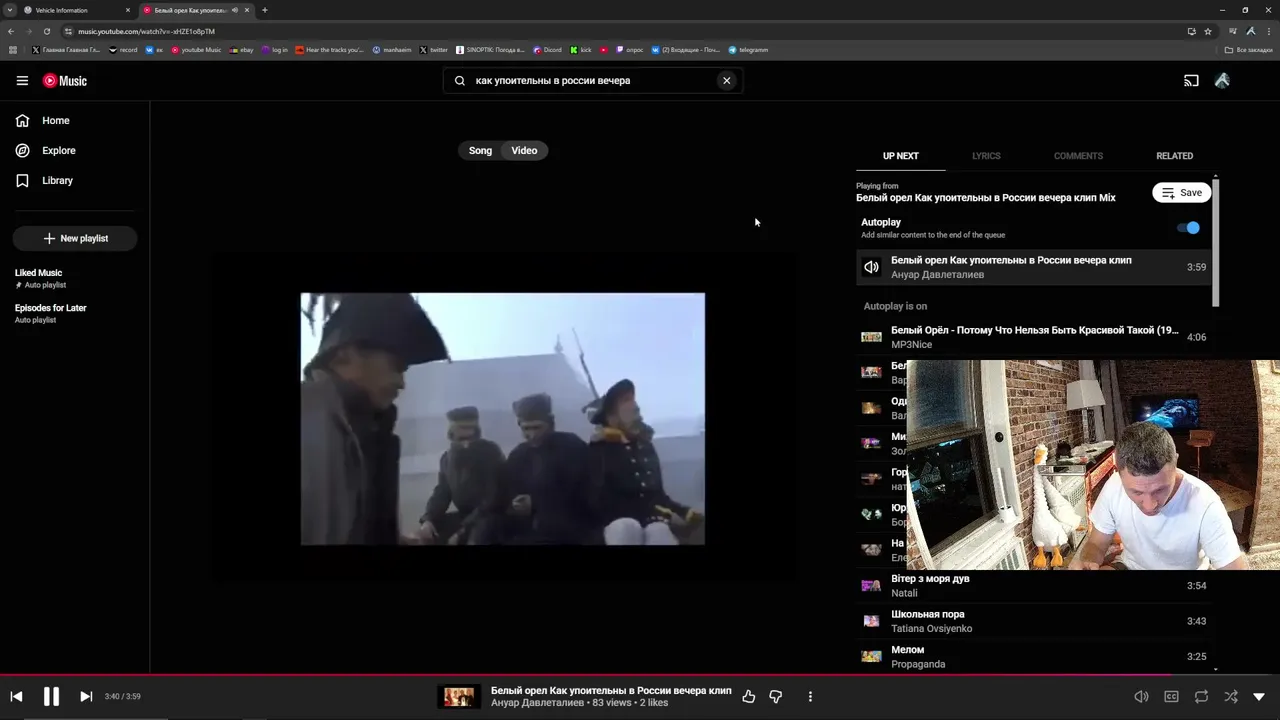Viewport: 1280px width, 720px height.
Task: Click the now-playing album thumbnail in player bar
Action: 459,697
